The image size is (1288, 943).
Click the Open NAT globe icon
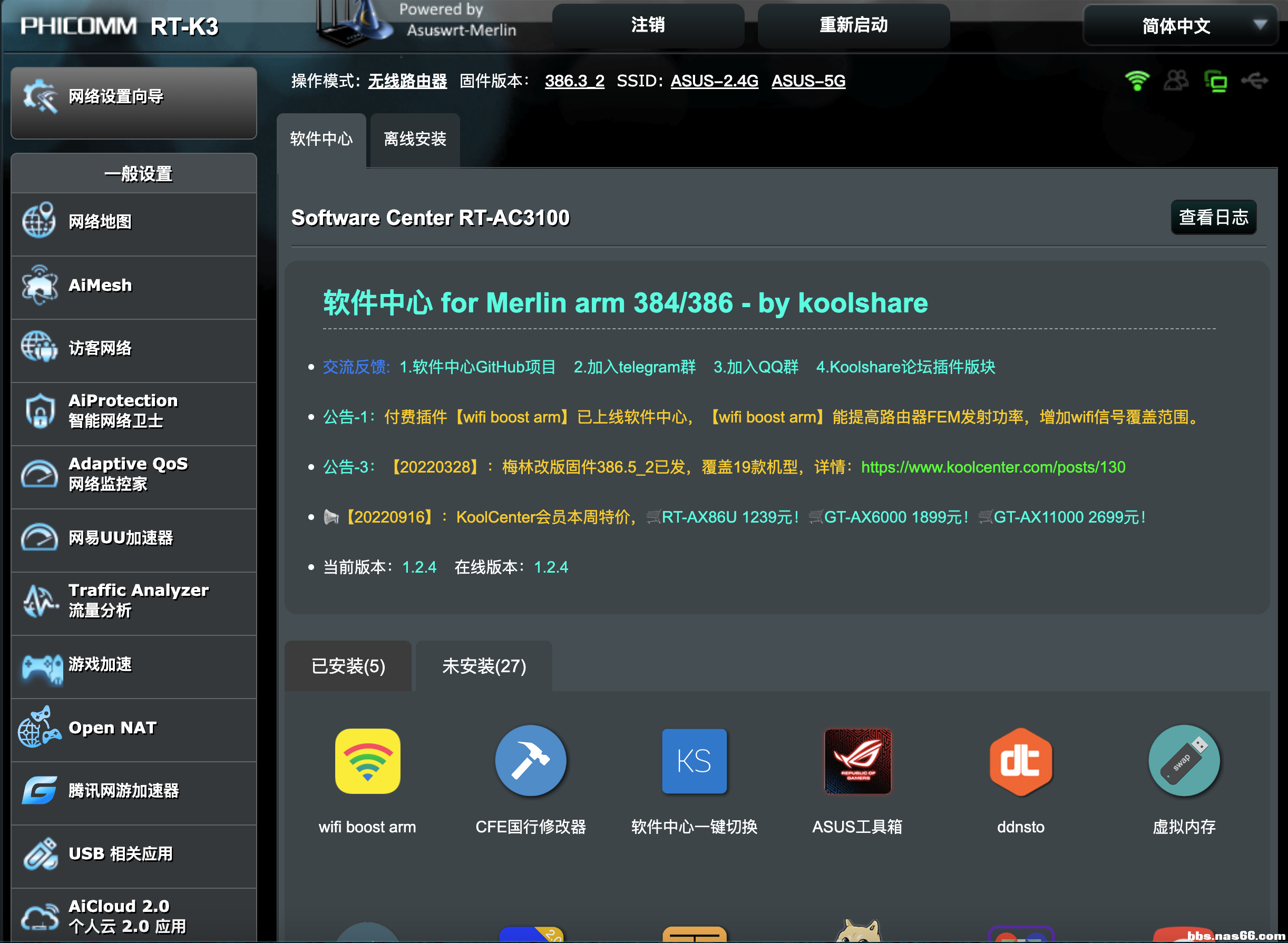click(x=39, y=726)
